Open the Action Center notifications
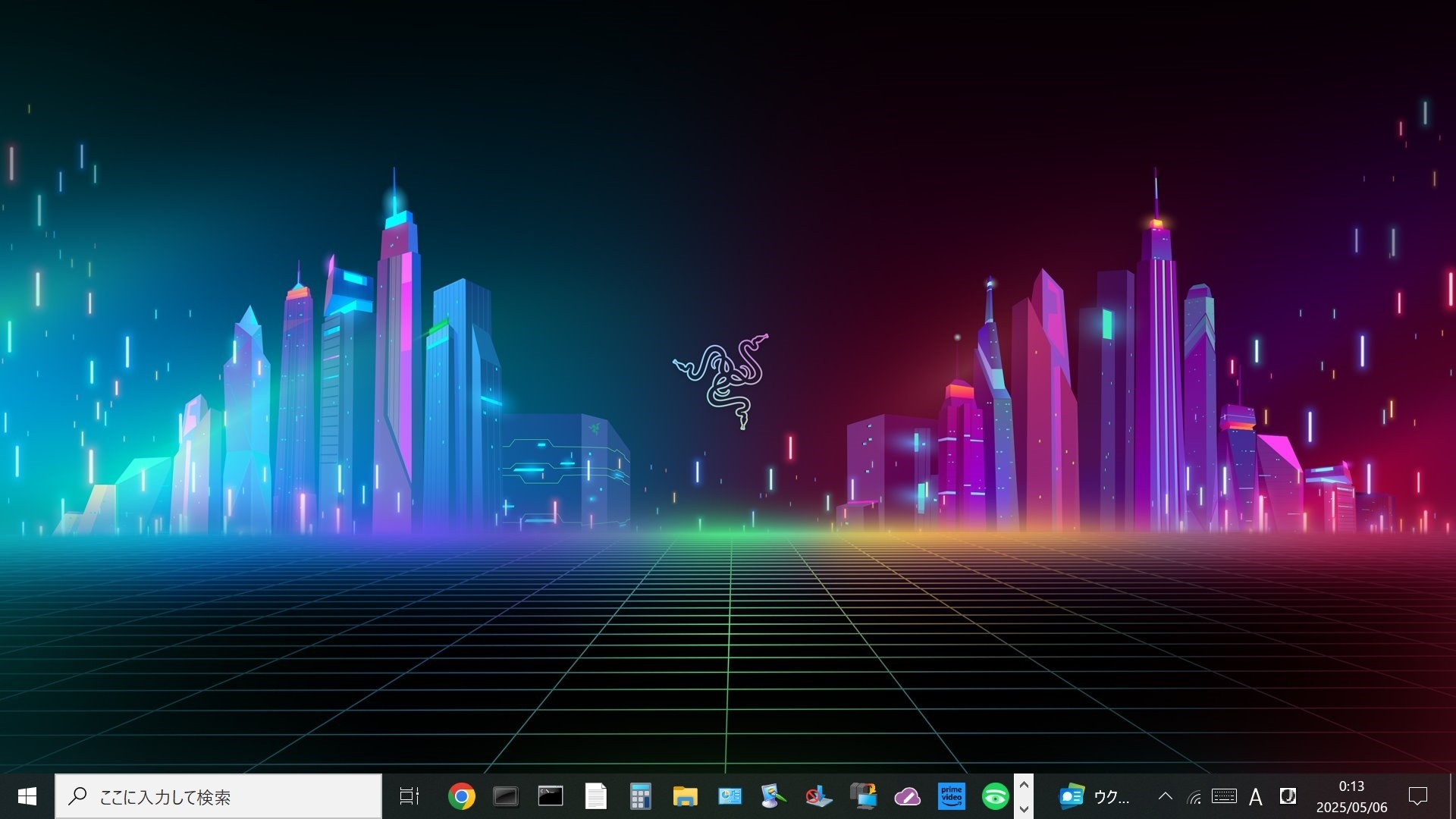 (x=1417, y=796)
